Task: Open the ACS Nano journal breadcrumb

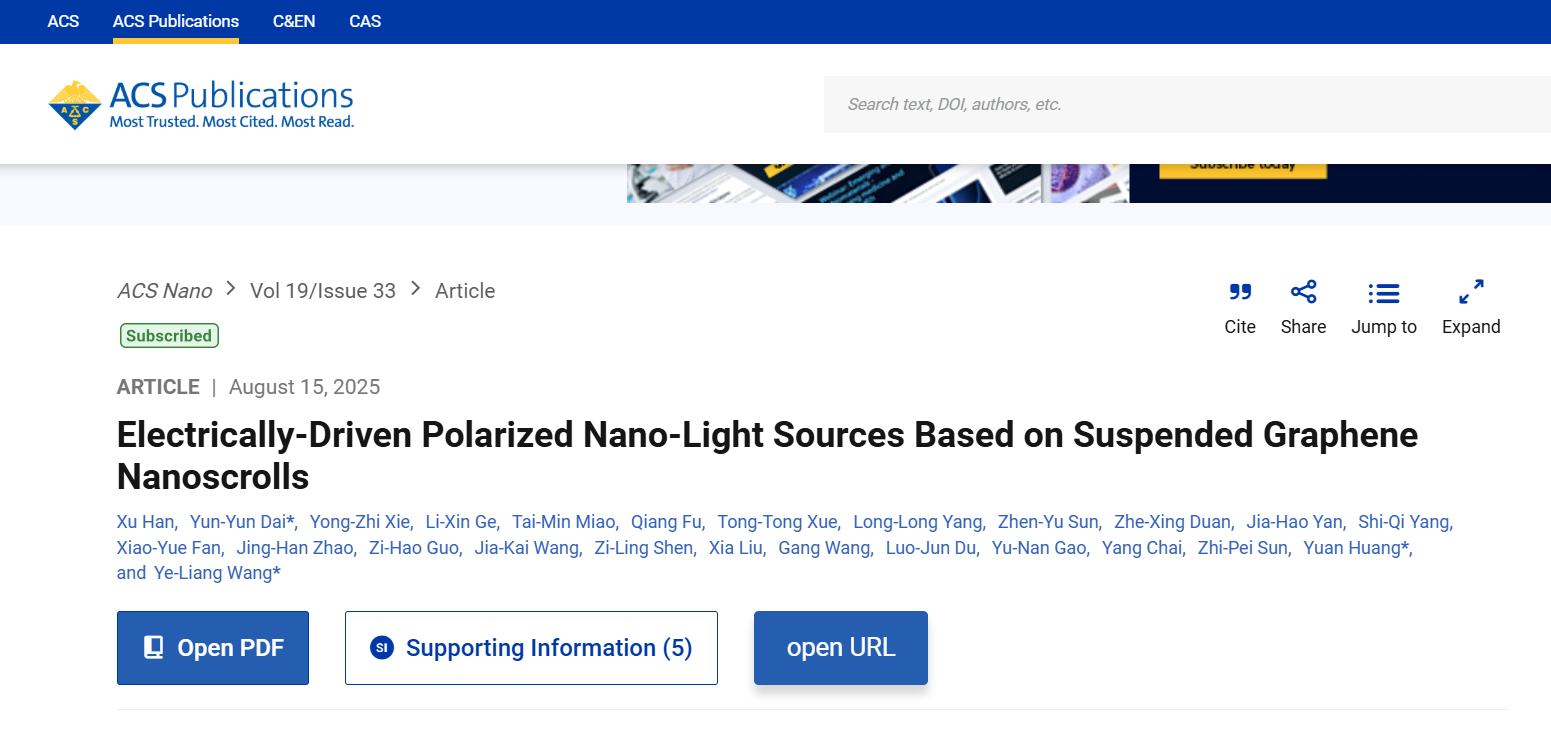Action: [165, 291]
